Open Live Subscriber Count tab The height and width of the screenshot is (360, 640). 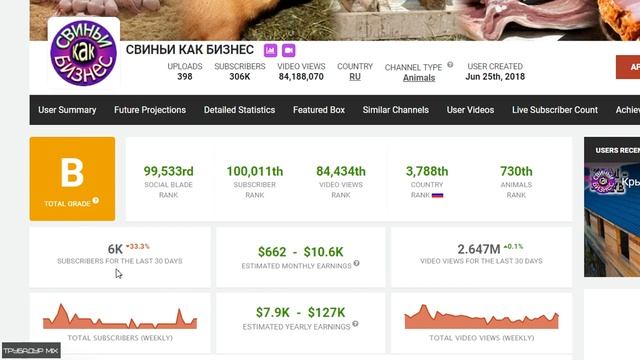pyautogui.click(x=555, y=110)
